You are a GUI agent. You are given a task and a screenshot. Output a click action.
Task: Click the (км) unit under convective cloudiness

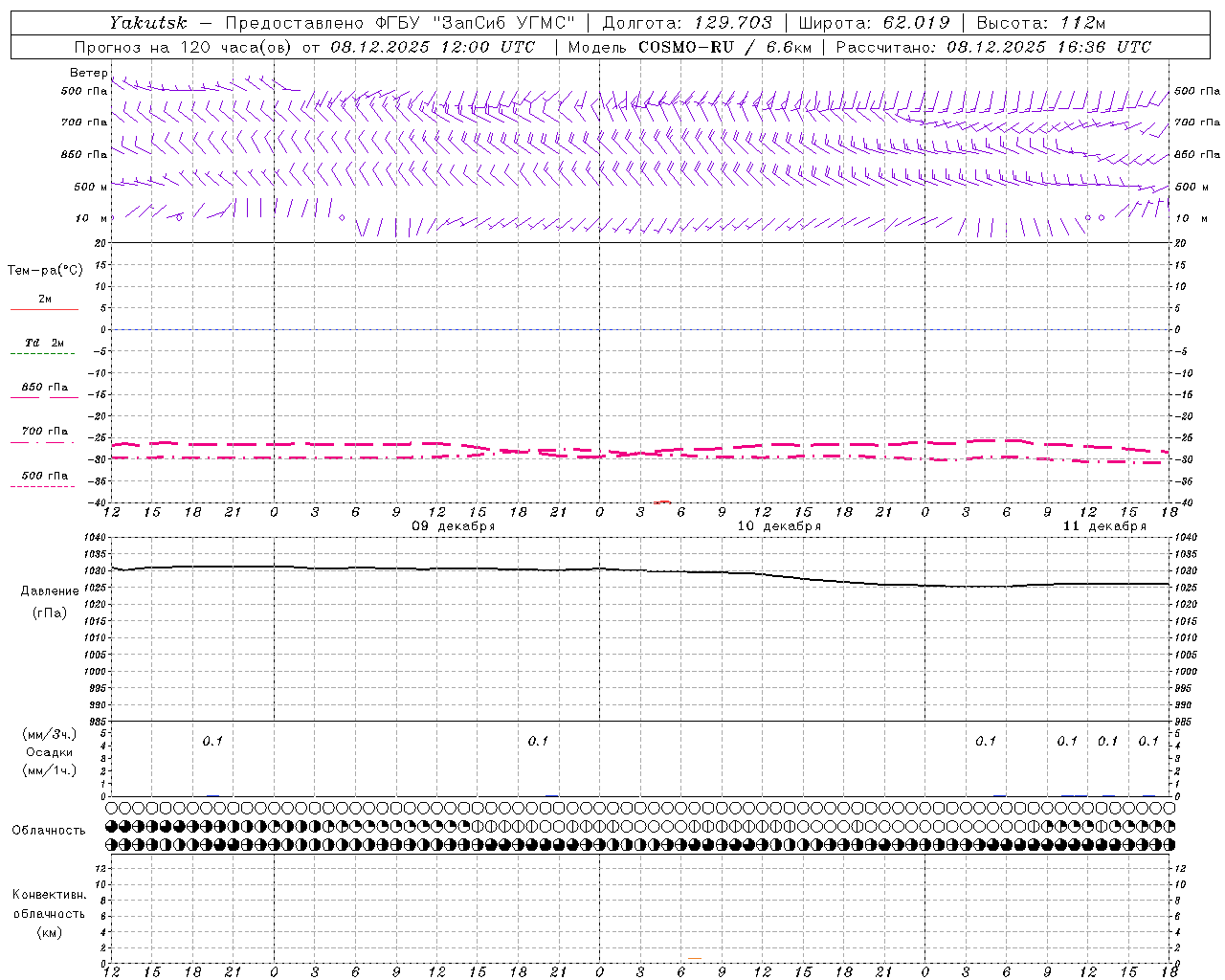tap(50, 932)
